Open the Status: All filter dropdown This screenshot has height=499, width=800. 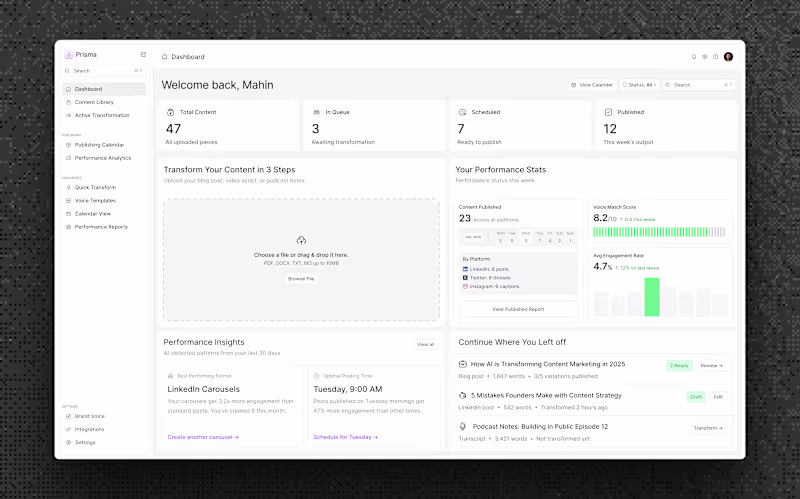pos(639,85)
